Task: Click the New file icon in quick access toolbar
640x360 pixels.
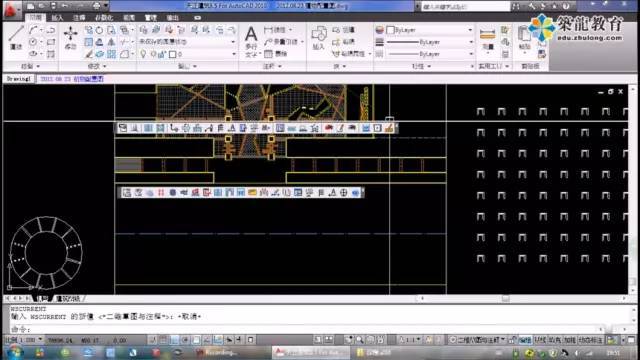Action: coord(31,6)
